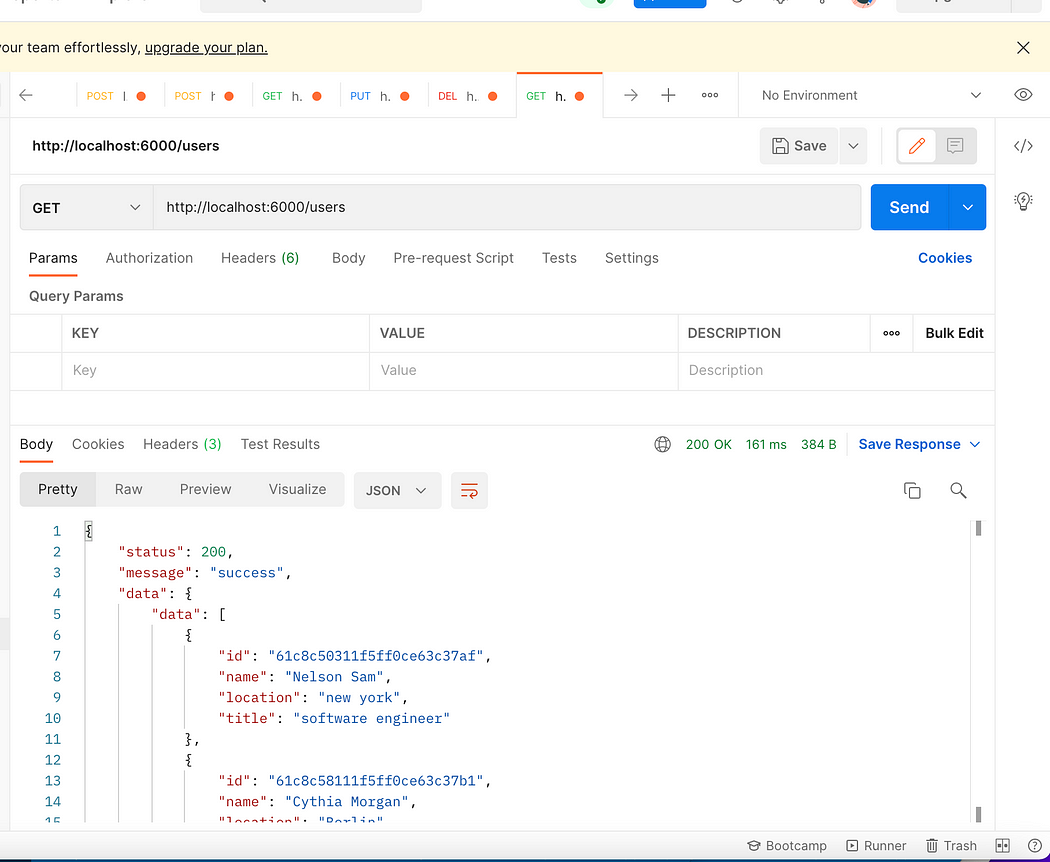1050x862 pixels.
Task: Open Bootcamp in the status bar
Action: click(787, 846)
